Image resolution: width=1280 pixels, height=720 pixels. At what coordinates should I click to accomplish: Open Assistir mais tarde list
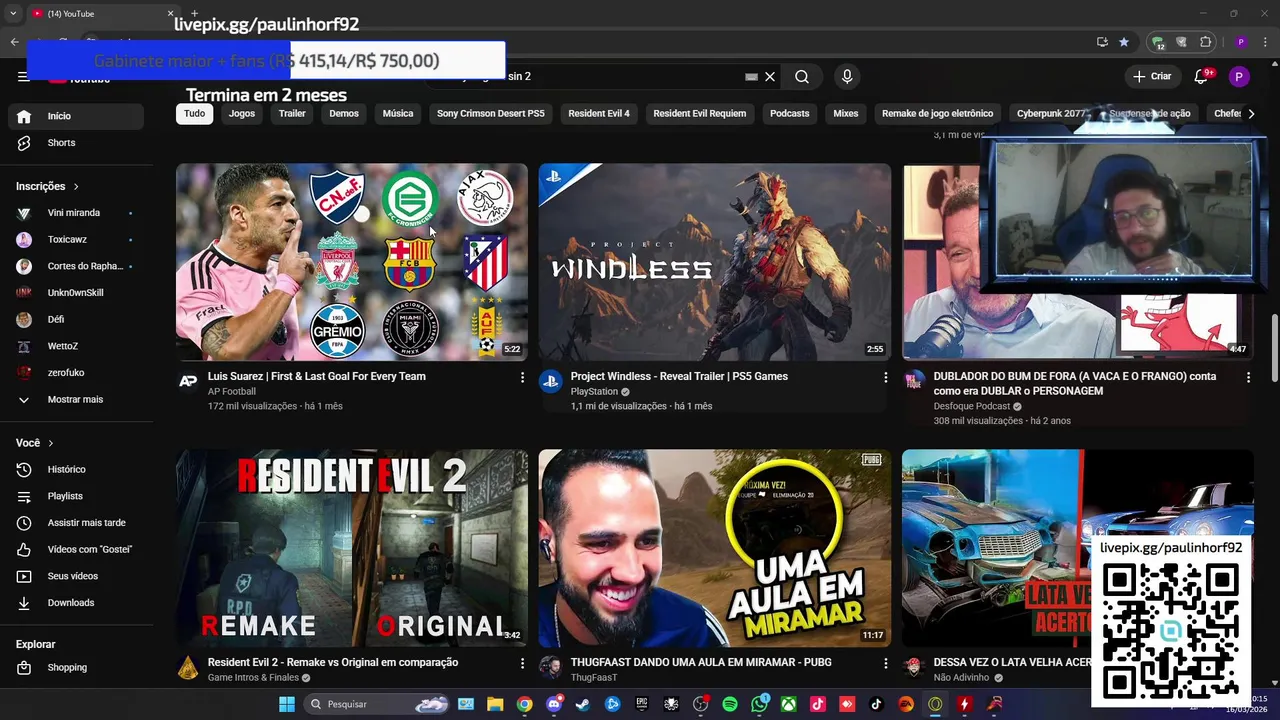point(76,523)
